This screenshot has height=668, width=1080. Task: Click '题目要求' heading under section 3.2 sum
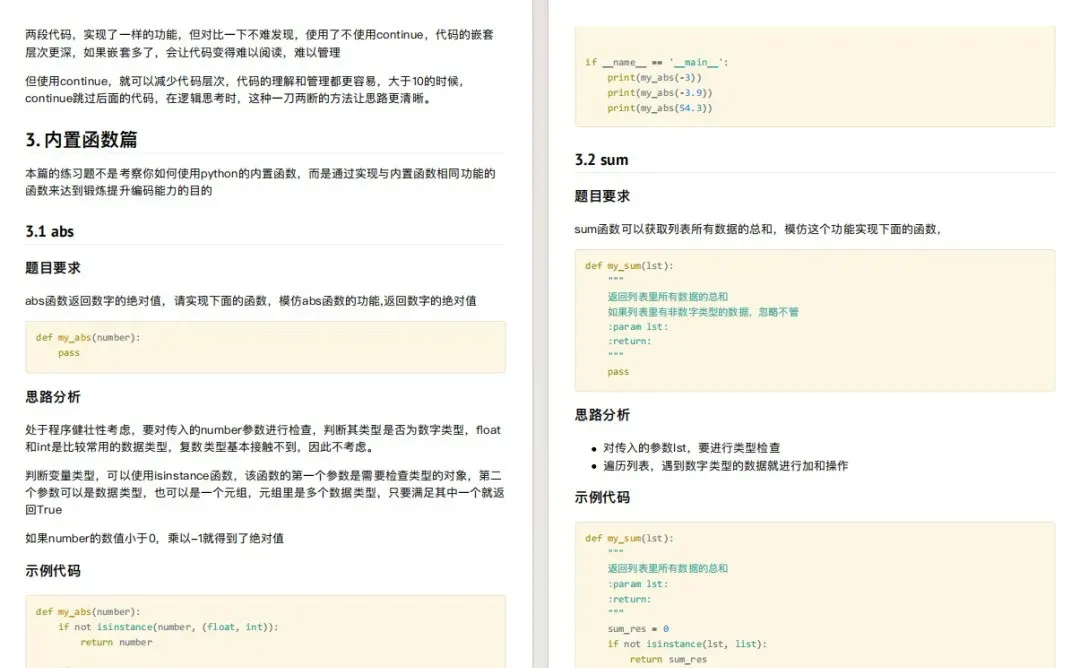click(602, 196)
